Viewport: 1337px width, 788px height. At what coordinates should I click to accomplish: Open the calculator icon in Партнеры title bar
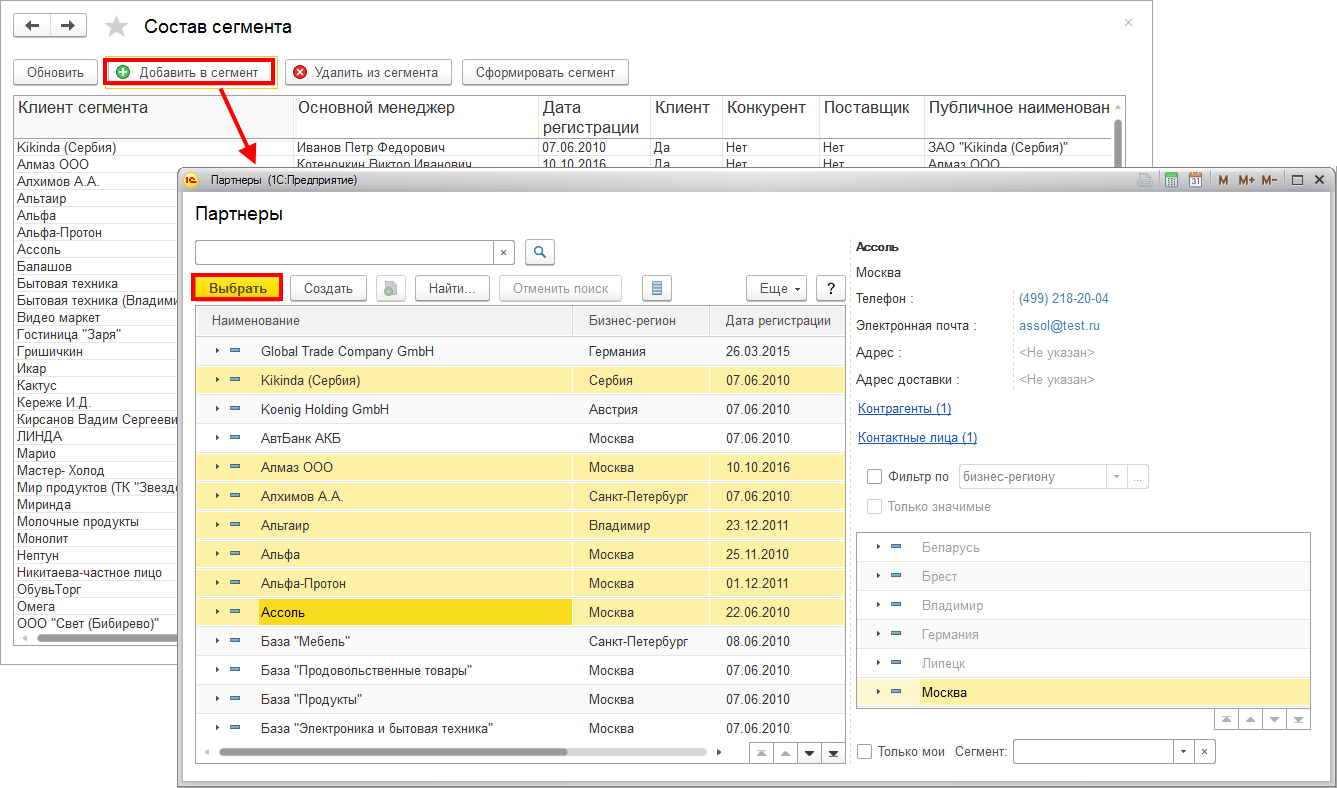(x=1171, y=180)
